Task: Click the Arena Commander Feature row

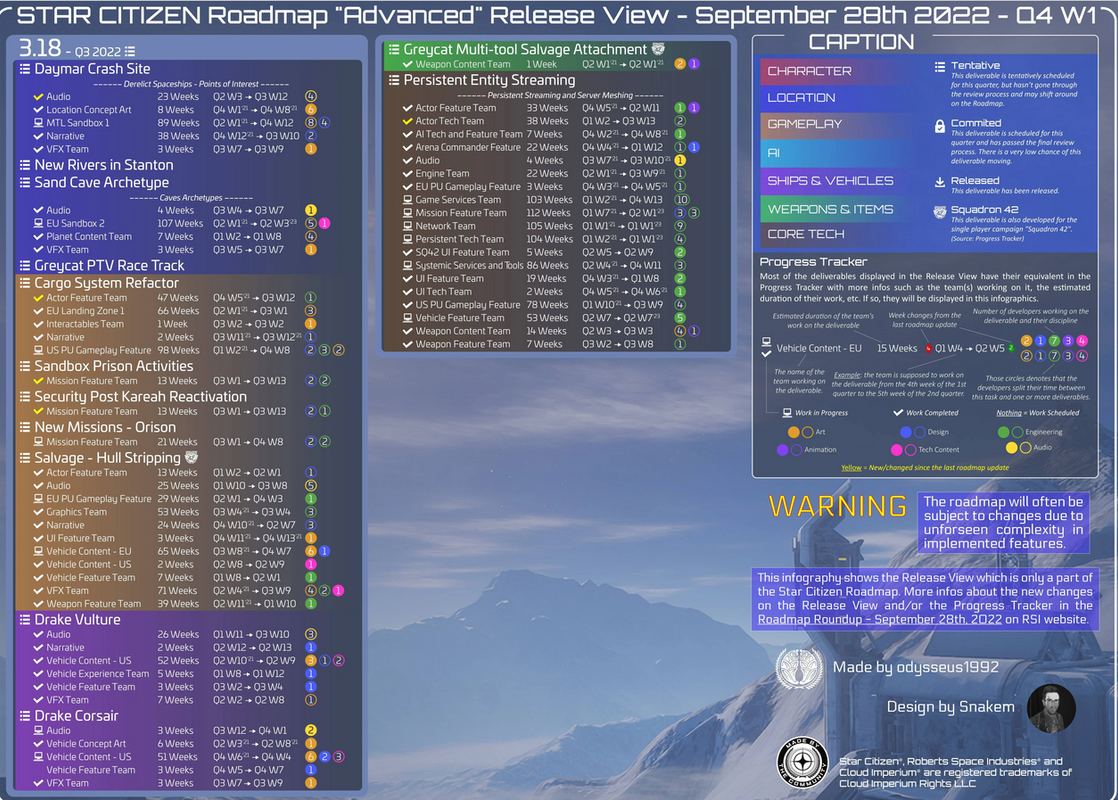Action: tap(550, 147)
